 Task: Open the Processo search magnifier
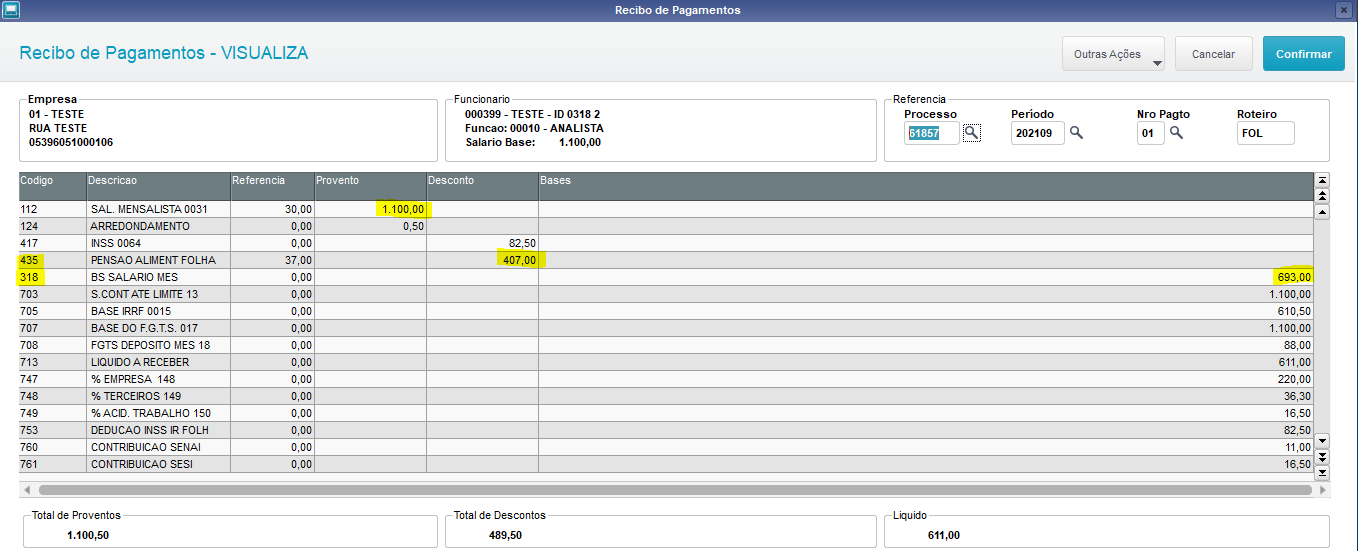(x=972, y=133)
